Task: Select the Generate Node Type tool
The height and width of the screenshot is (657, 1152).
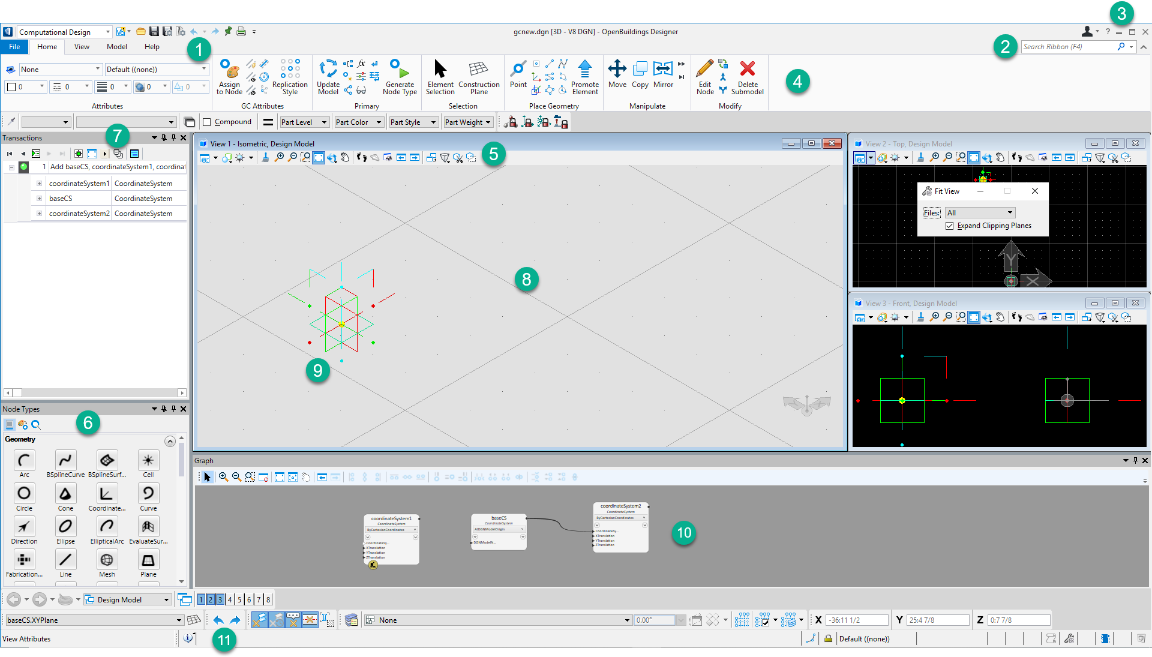Action: pos(400,72)
